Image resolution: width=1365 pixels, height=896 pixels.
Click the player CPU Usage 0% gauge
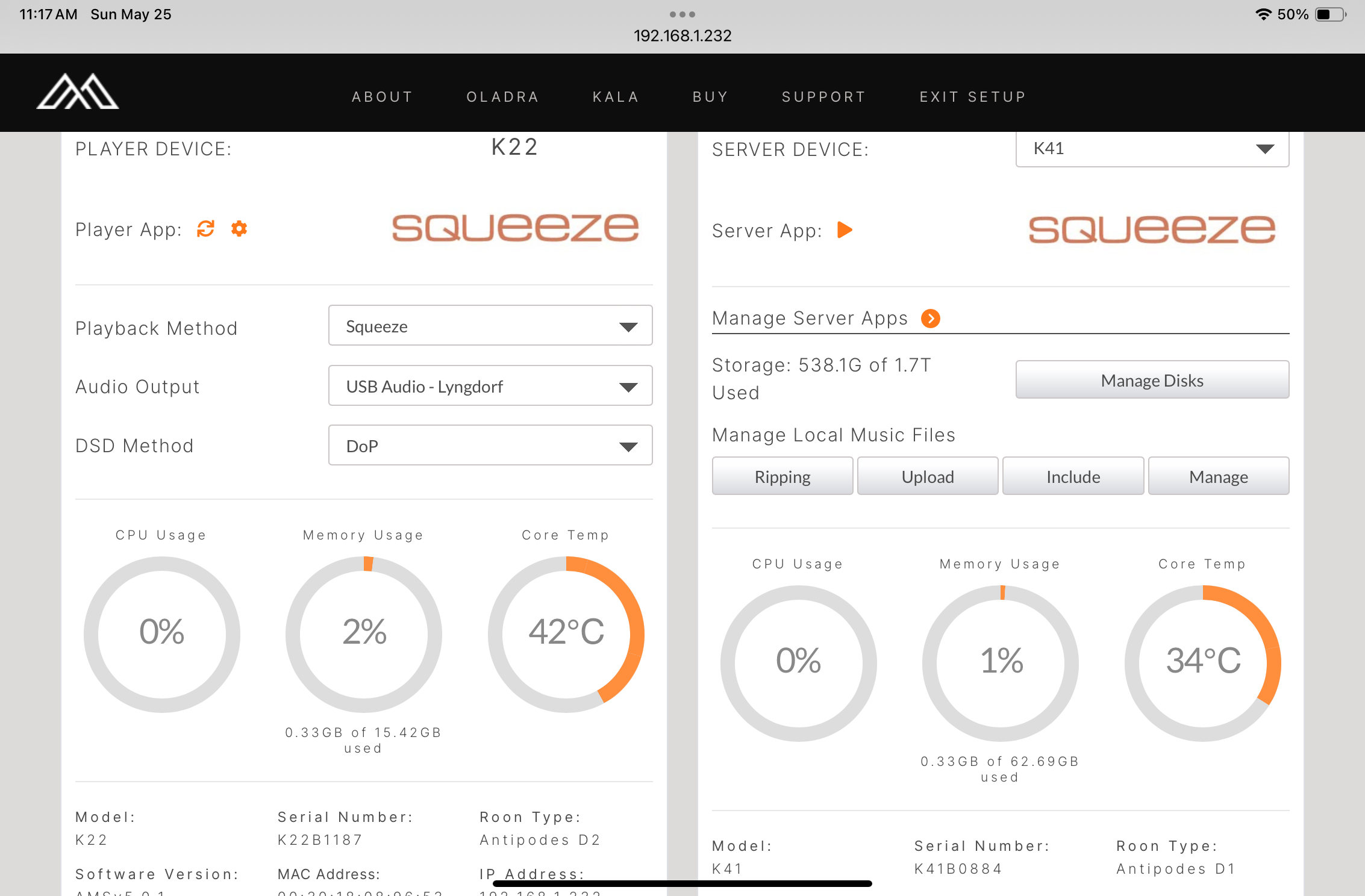pos(161,634)
